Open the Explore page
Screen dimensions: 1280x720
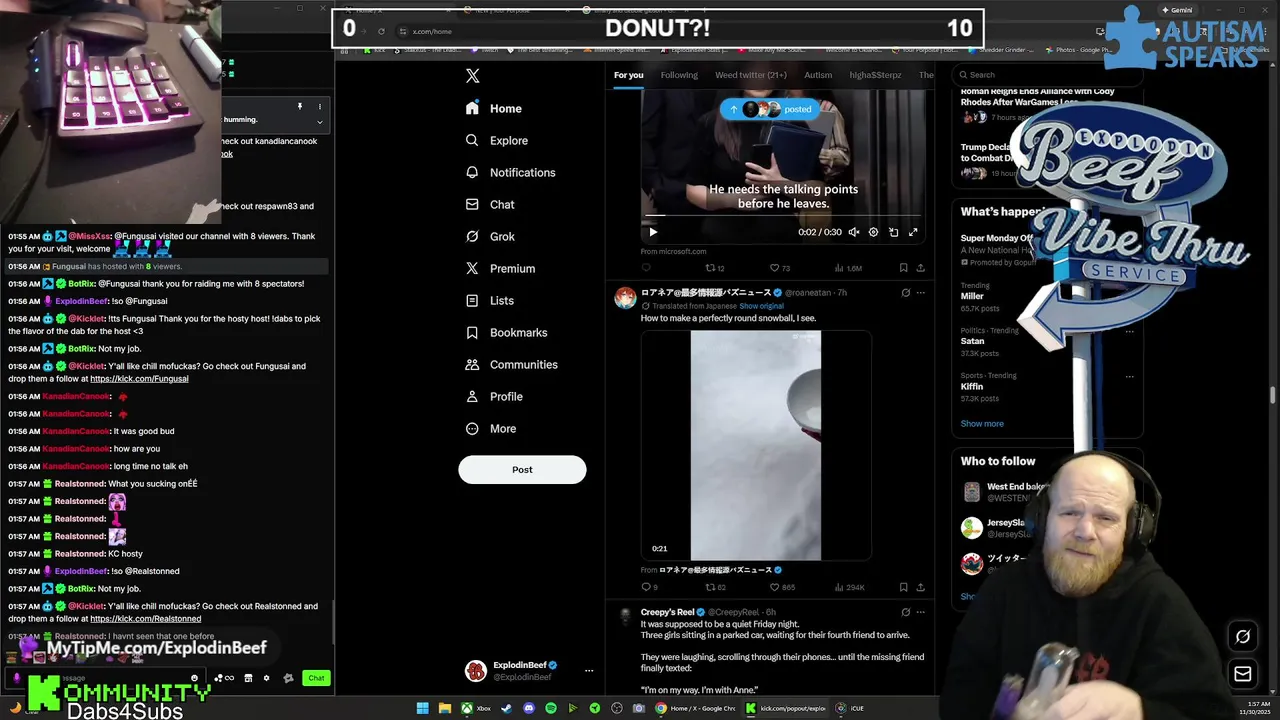tap(497, 140)
